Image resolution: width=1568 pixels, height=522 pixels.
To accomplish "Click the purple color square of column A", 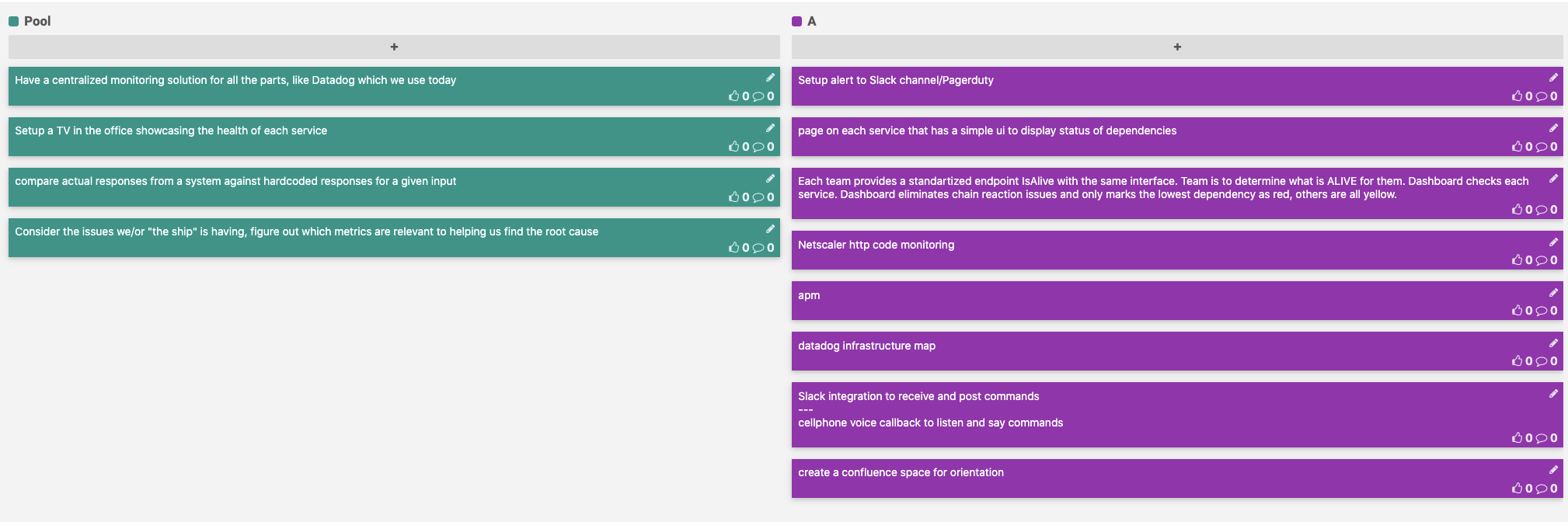I will [x=796, y=21].
